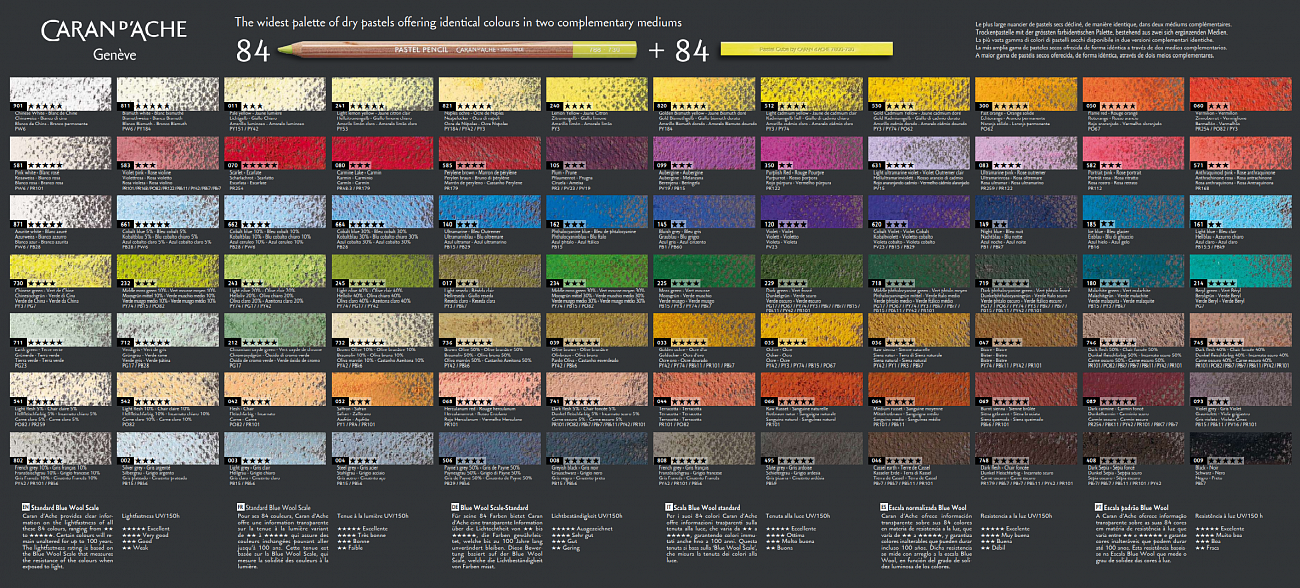The height and width of the screenshot is (588, 1300).
Task: Select the Bismuth white 811 swatch
Action: 169,93
